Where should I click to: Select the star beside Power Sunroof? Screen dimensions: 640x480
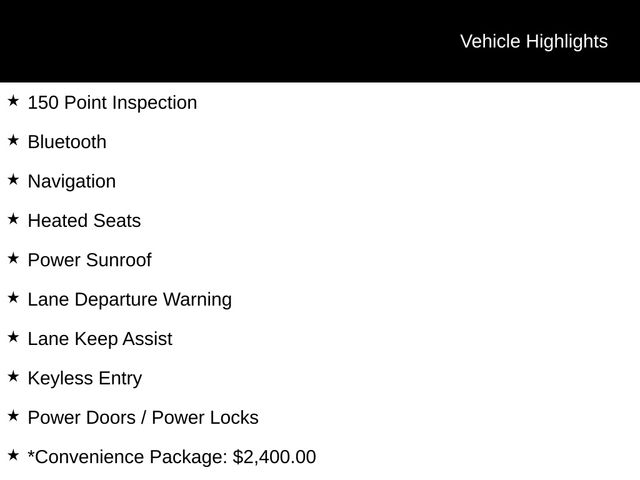click(x=13, y=259)
